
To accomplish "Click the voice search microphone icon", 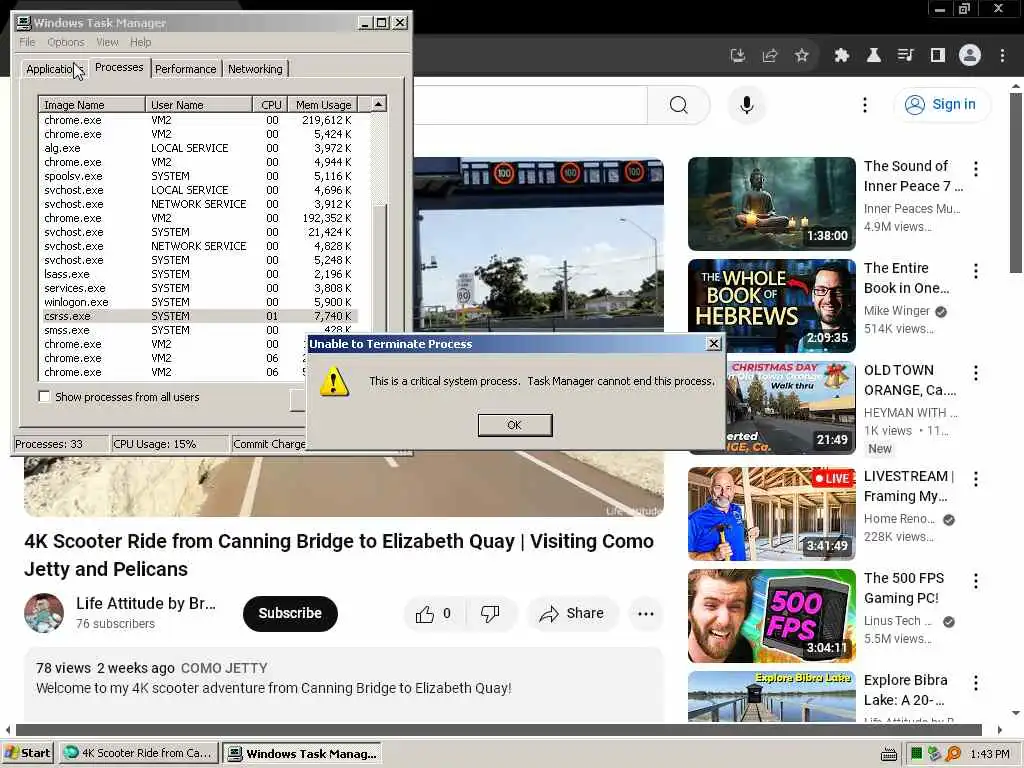I will click(x=746, y=105).
